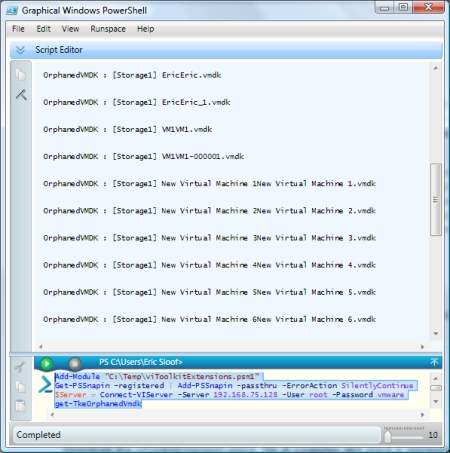Click output pane vertical scrollbar thumb
The height and width of the screenshot is (453, 450).
[436, 199]
